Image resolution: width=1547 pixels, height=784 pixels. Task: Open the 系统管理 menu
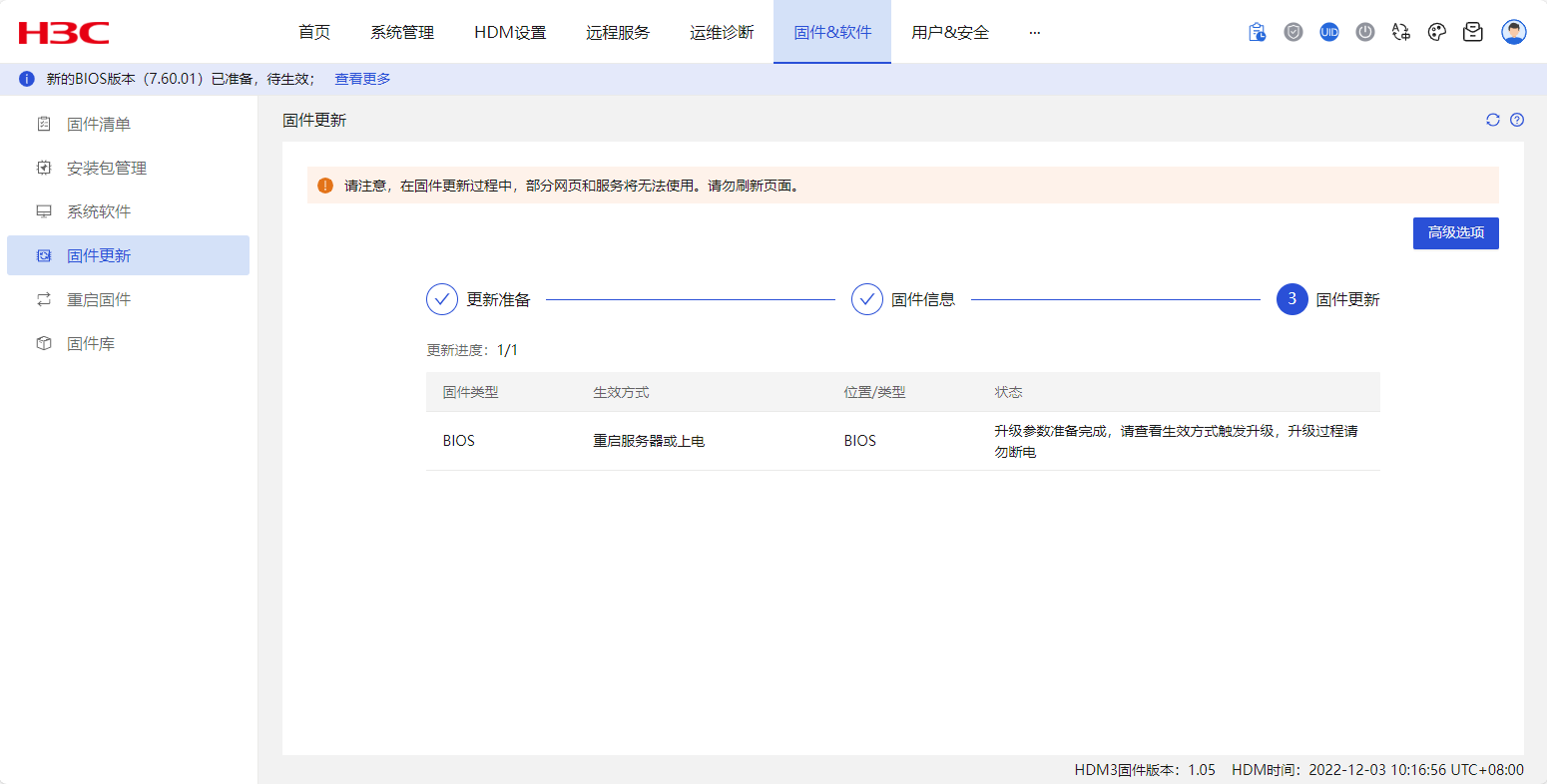click(402, 32)
